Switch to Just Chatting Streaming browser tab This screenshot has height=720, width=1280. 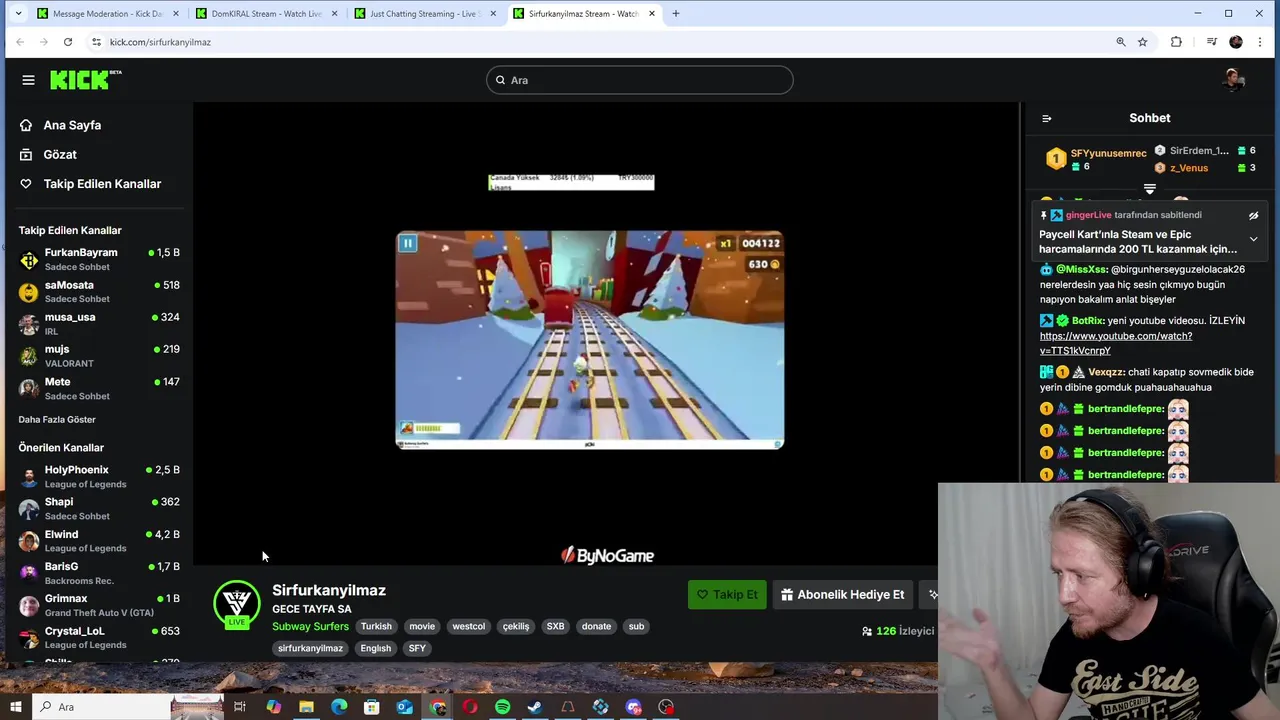(425, 14)
